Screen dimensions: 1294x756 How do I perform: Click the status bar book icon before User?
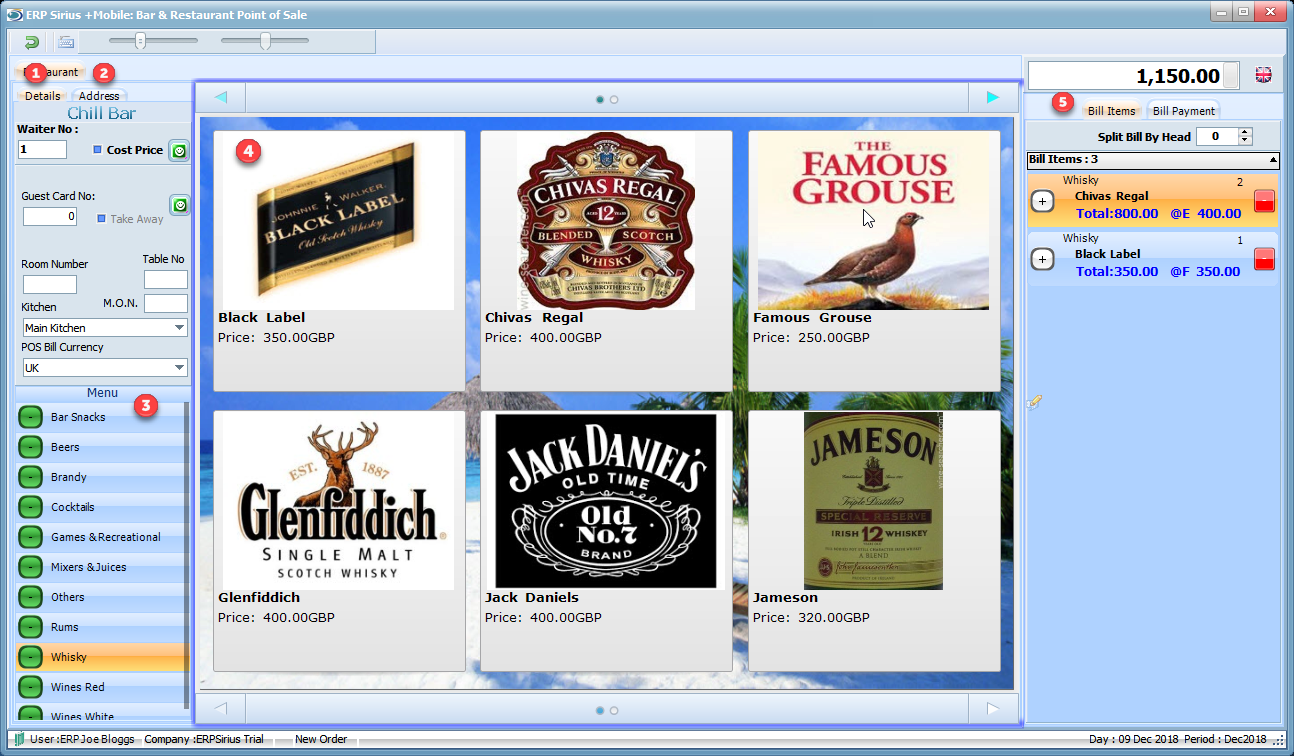pyautogui.click(x=19, y=739)
